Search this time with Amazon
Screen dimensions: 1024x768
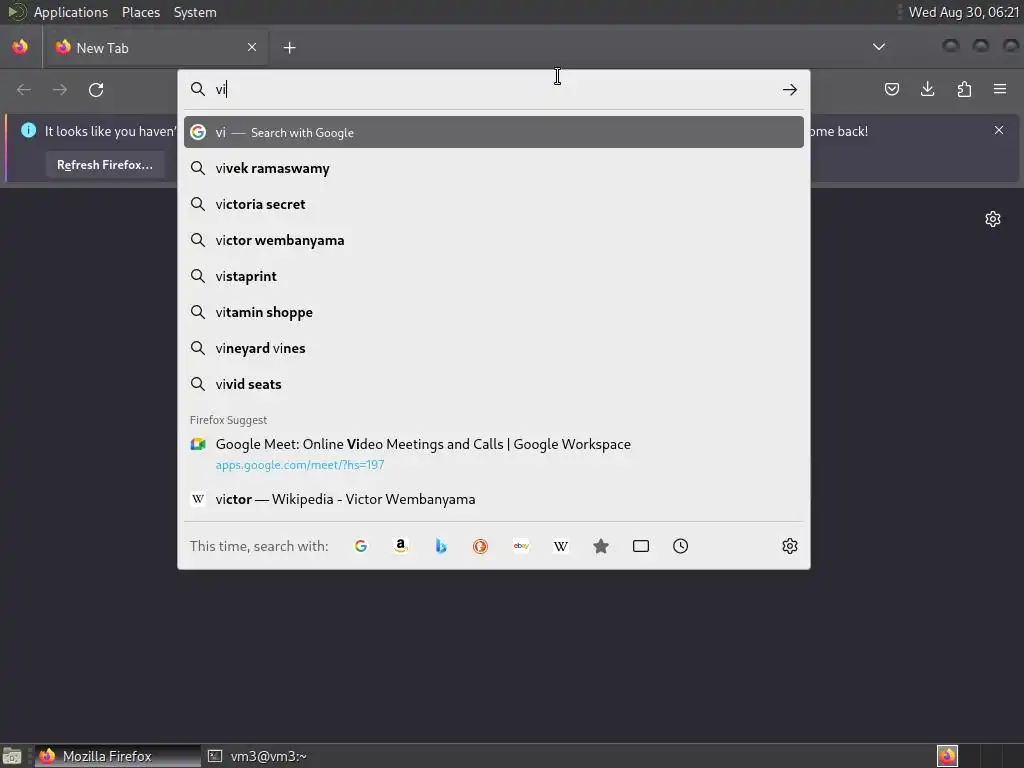[401, 546]
